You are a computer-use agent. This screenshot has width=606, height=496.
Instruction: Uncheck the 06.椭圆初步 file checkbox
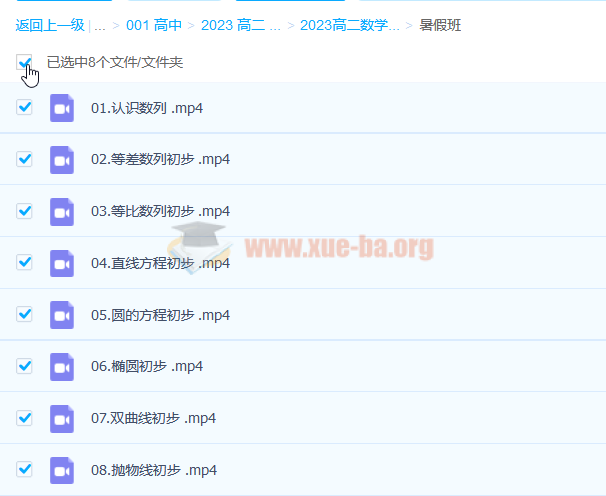(x=25, y=365)
